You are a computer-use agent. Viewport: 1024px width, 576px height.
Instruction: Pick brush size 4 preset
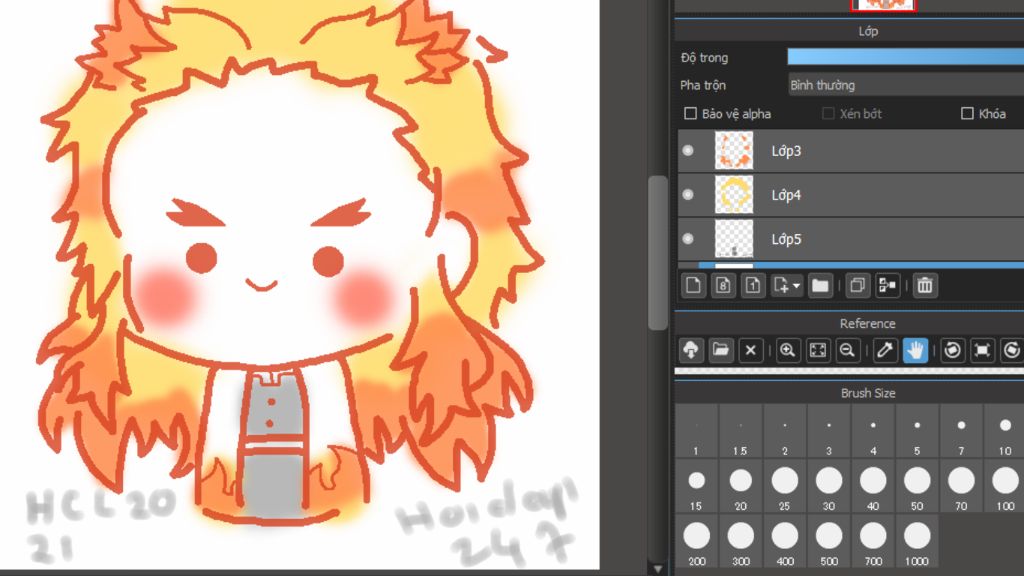873,431
